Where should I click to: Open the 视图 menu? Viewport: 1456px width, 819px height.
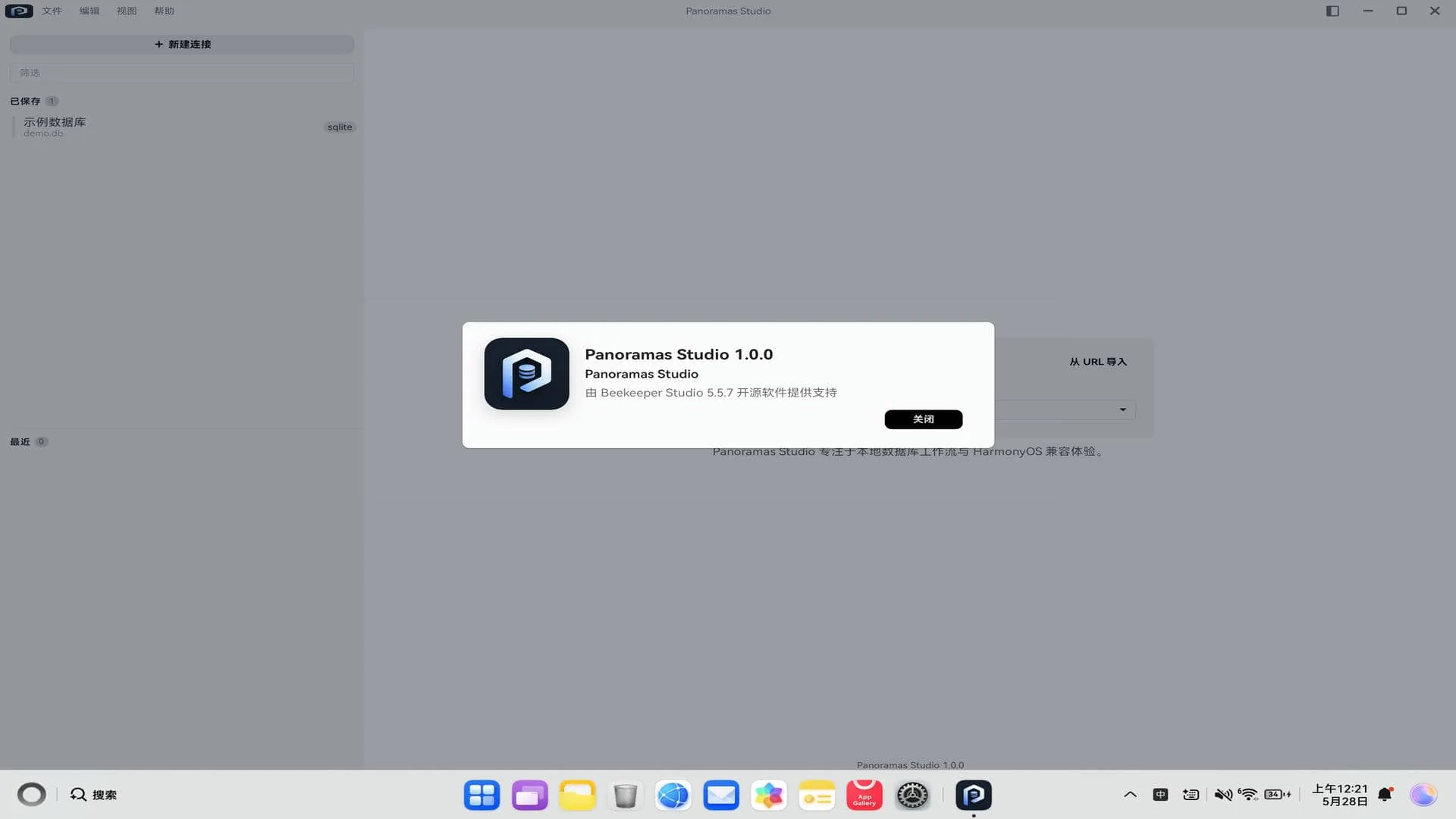(127, 11)
